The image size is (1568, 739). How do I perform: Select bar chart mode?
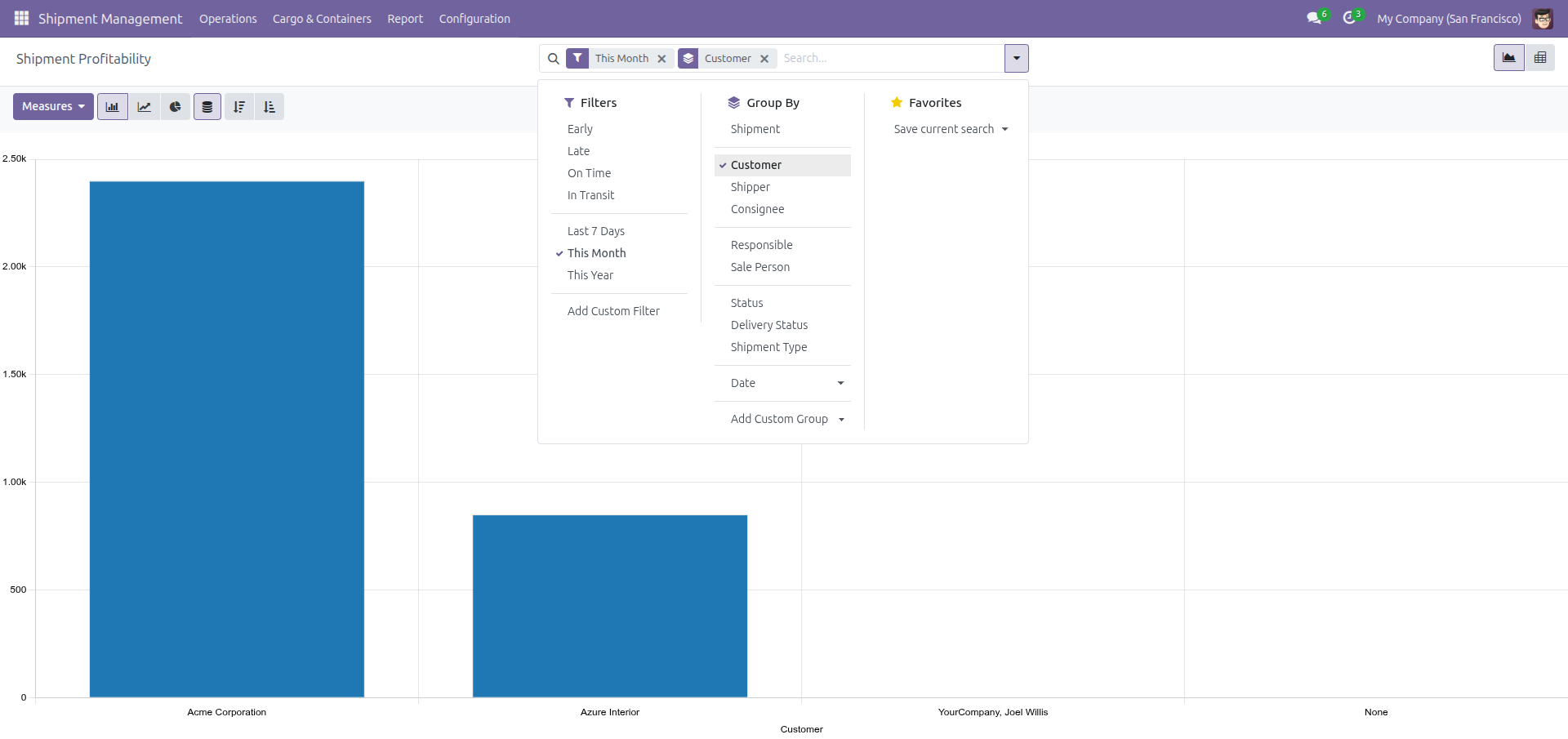point(113,107)
